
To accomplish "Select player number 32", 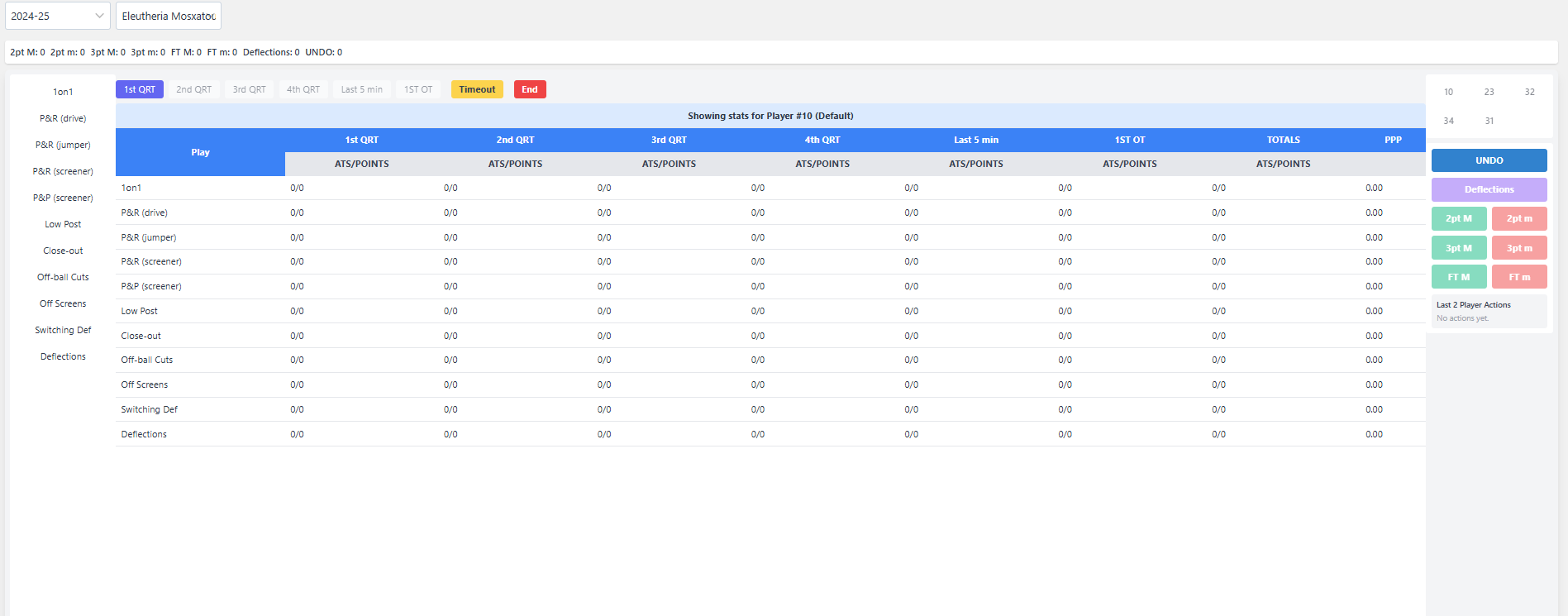I will pyautogui.click(x=1529, y=92).
